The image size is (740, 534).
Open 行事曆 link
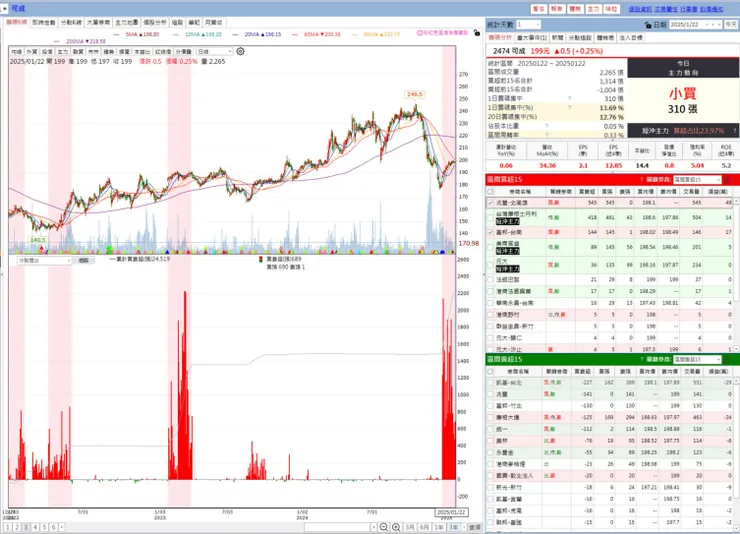pyautogui.click(x=689, y=9)
